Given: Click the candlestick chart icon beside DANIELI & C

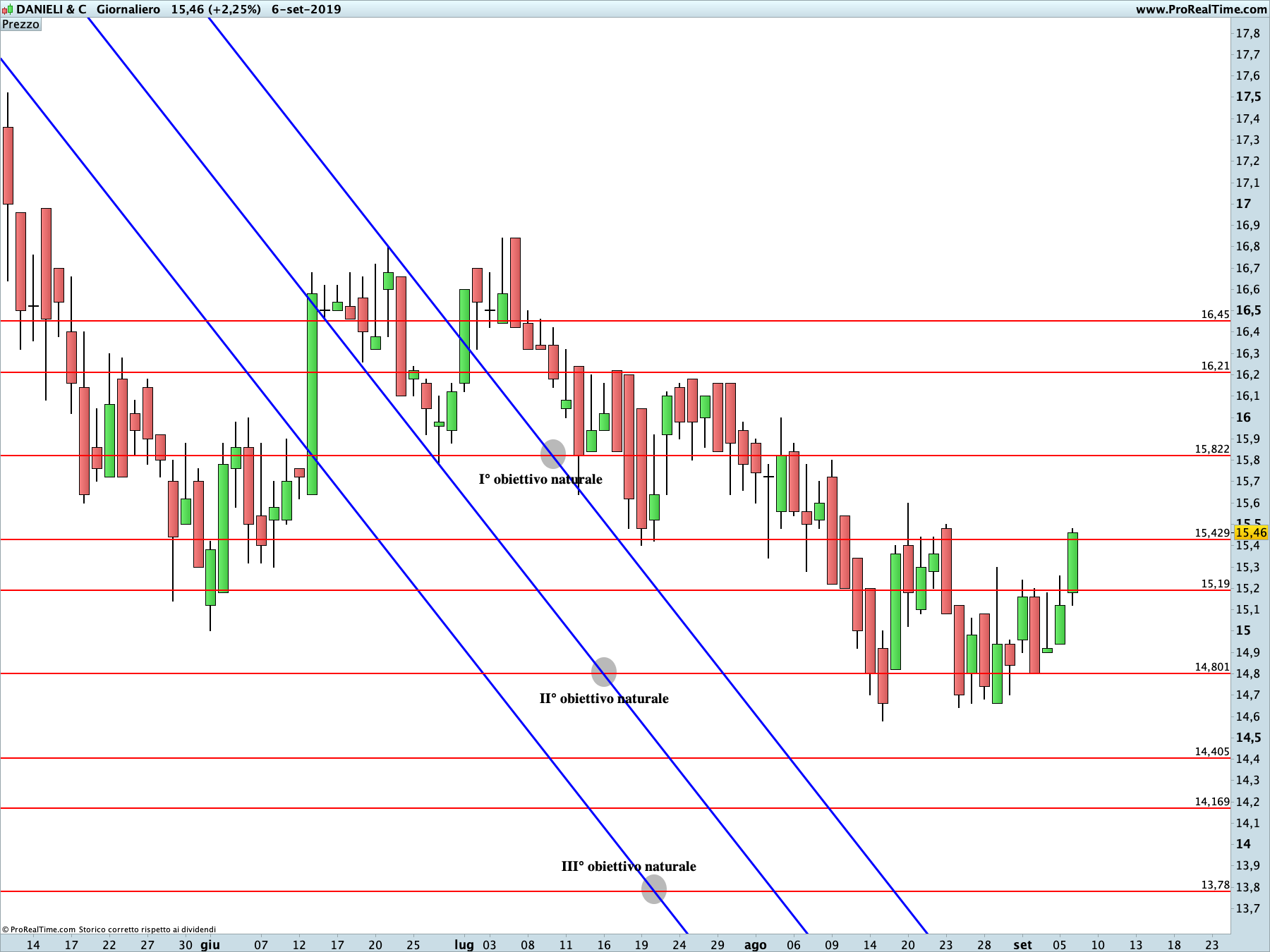Looking at the screenshot, I should click(7, 9).
